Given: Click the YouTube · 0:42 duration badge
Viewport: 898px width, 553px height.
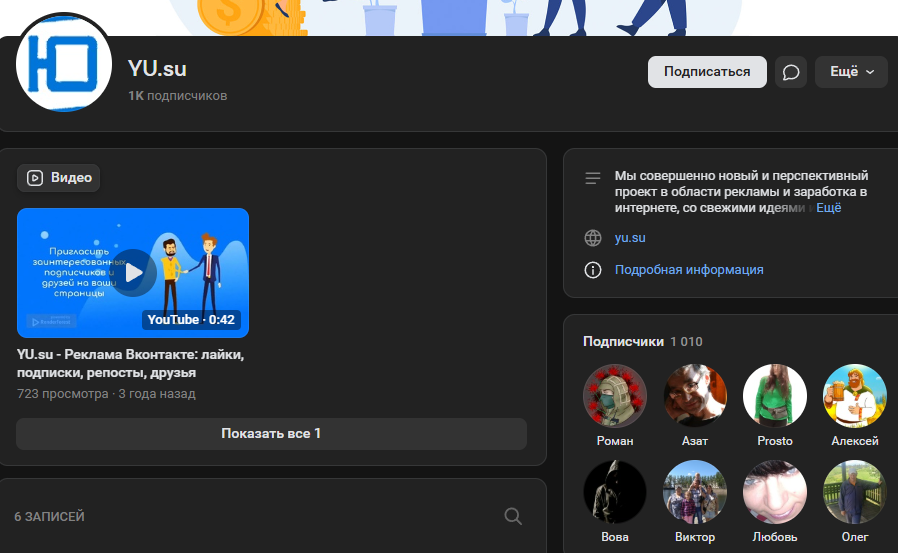Looking at the screenshot, I should pyautogui.click(x=191, y=319).
